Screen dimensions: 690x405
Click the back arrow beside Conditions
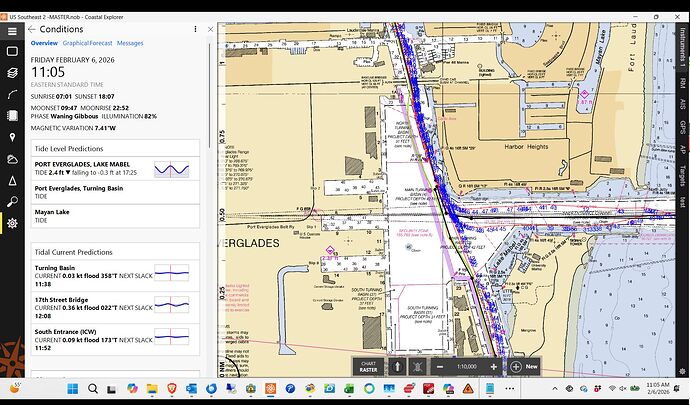(x=32, y=29)
